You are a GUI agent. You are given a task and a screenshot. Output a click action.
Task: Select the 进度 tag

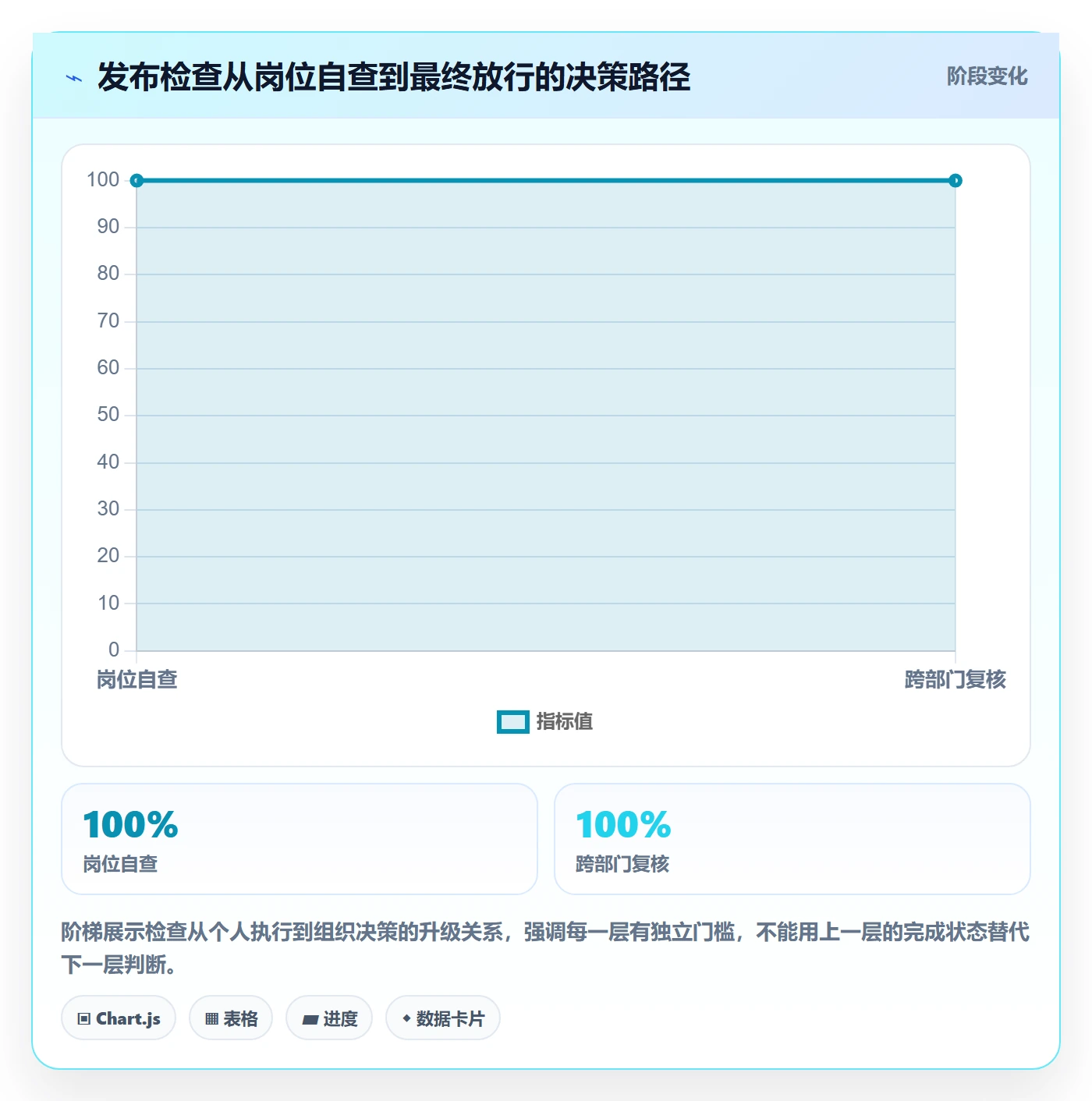[x=329, y=1018]
